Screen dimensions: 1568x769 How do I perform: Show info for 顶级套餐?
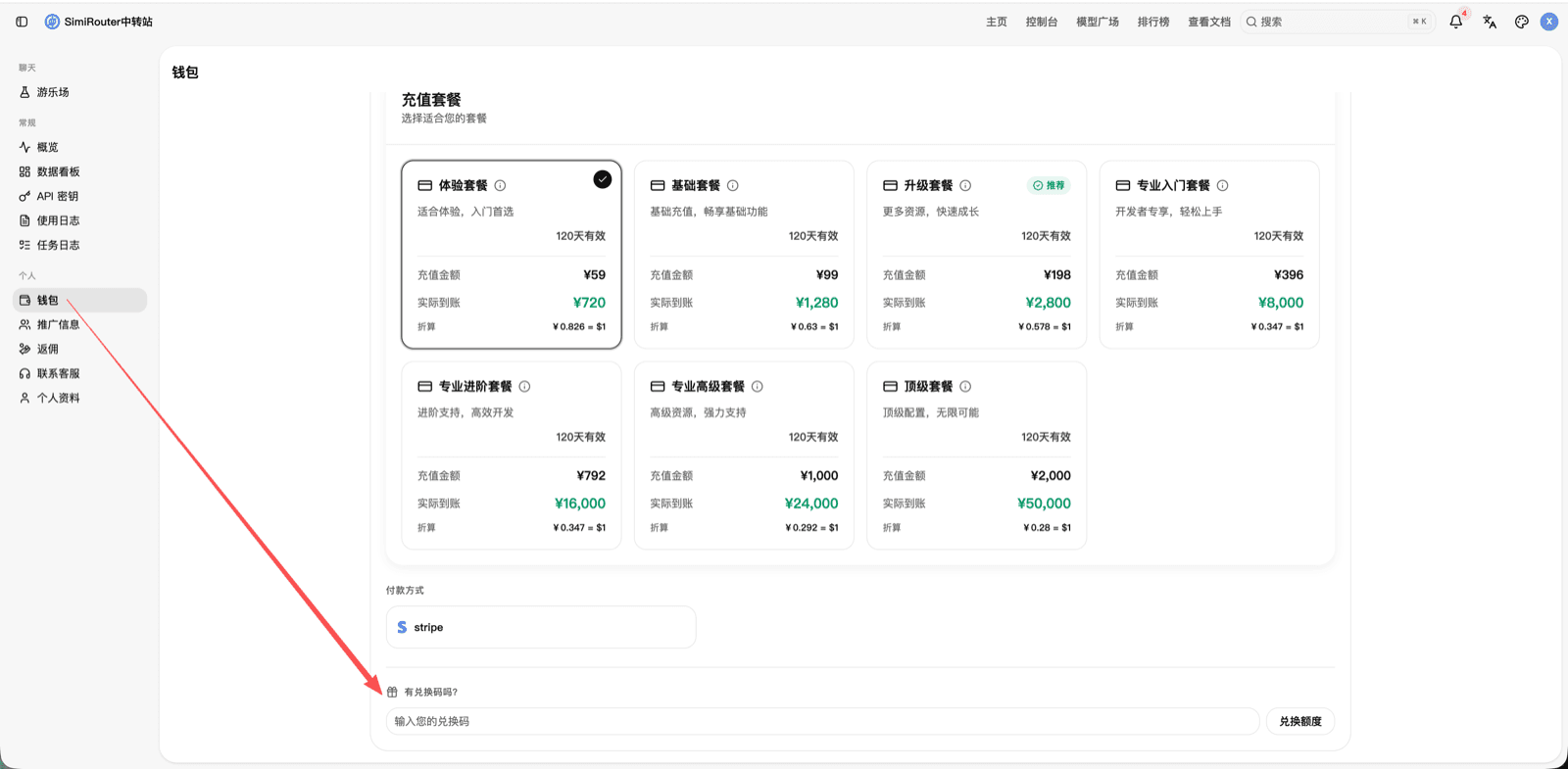[x=965, y=386]
